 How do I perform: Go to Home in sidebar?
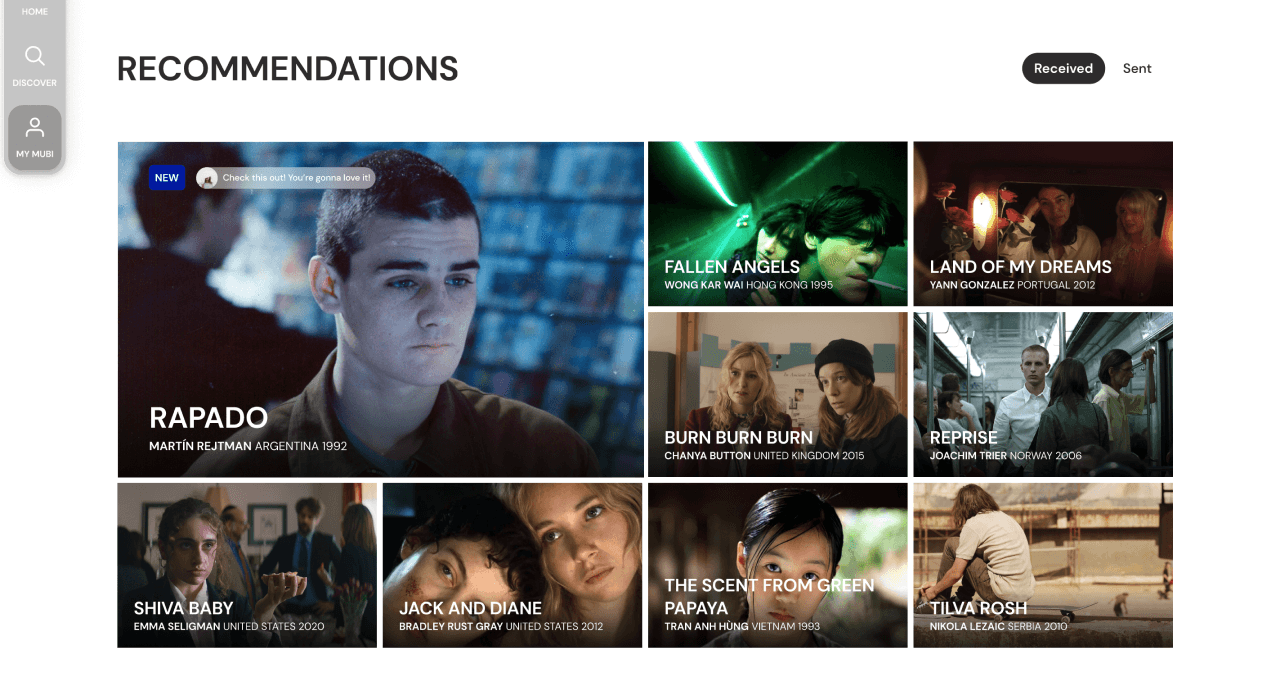tap(35, 12)
